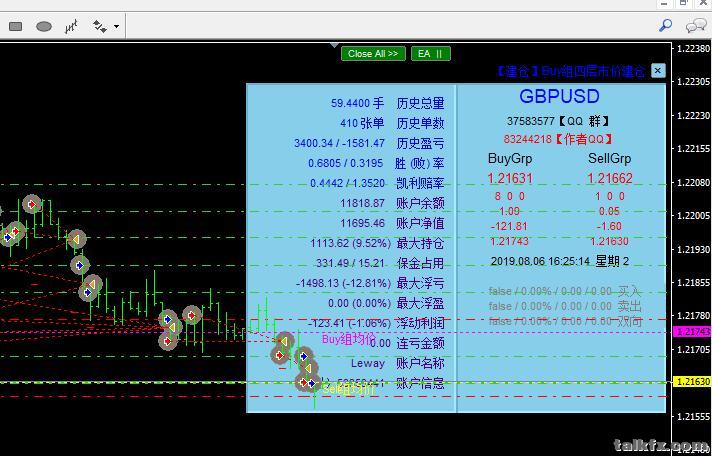Click the '账户净值' label
This screenshot has height=456, width=712.
point(420,223)
